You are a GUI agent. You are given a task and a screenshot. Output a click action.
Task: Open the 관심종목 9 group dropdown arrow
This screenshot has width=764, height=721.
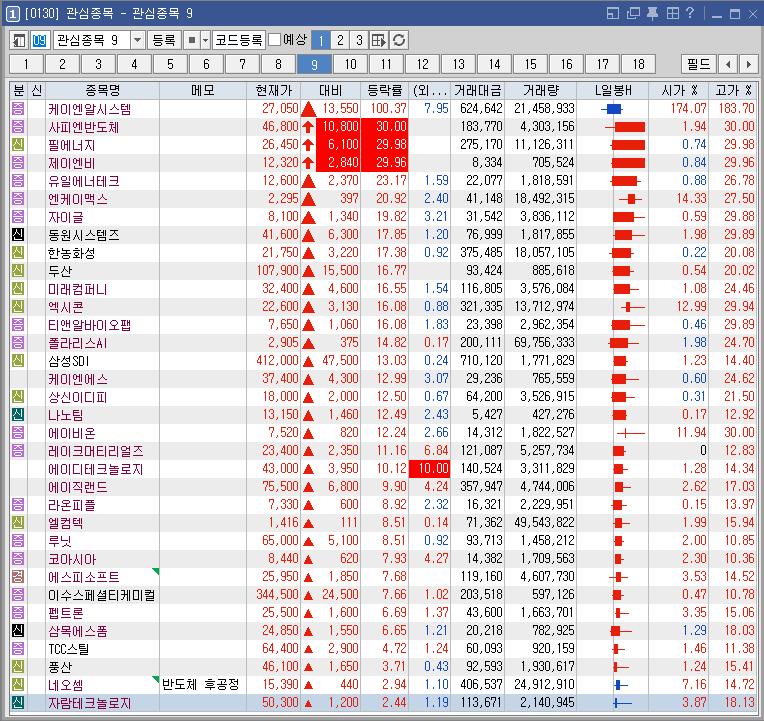[137, 40]
